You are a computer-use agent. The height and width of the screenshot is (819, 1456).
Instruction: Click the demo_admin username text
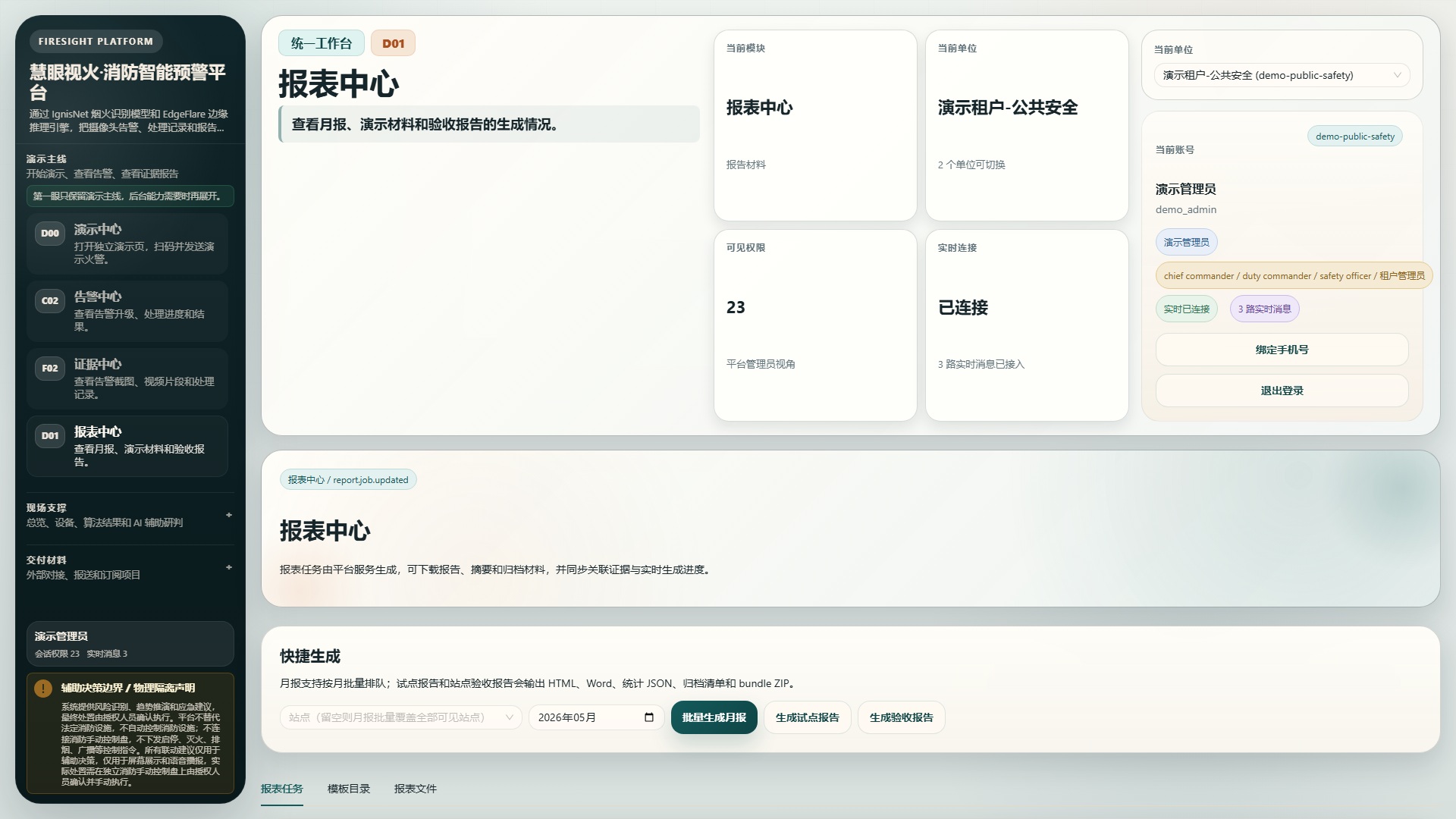[x=1186, y=210]
